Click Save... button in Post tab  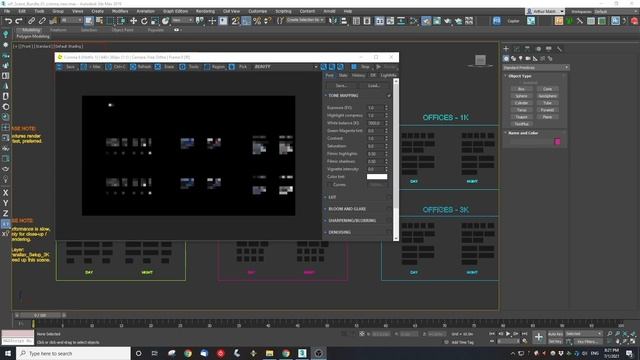pyautogui.click(x=341, y=86)
